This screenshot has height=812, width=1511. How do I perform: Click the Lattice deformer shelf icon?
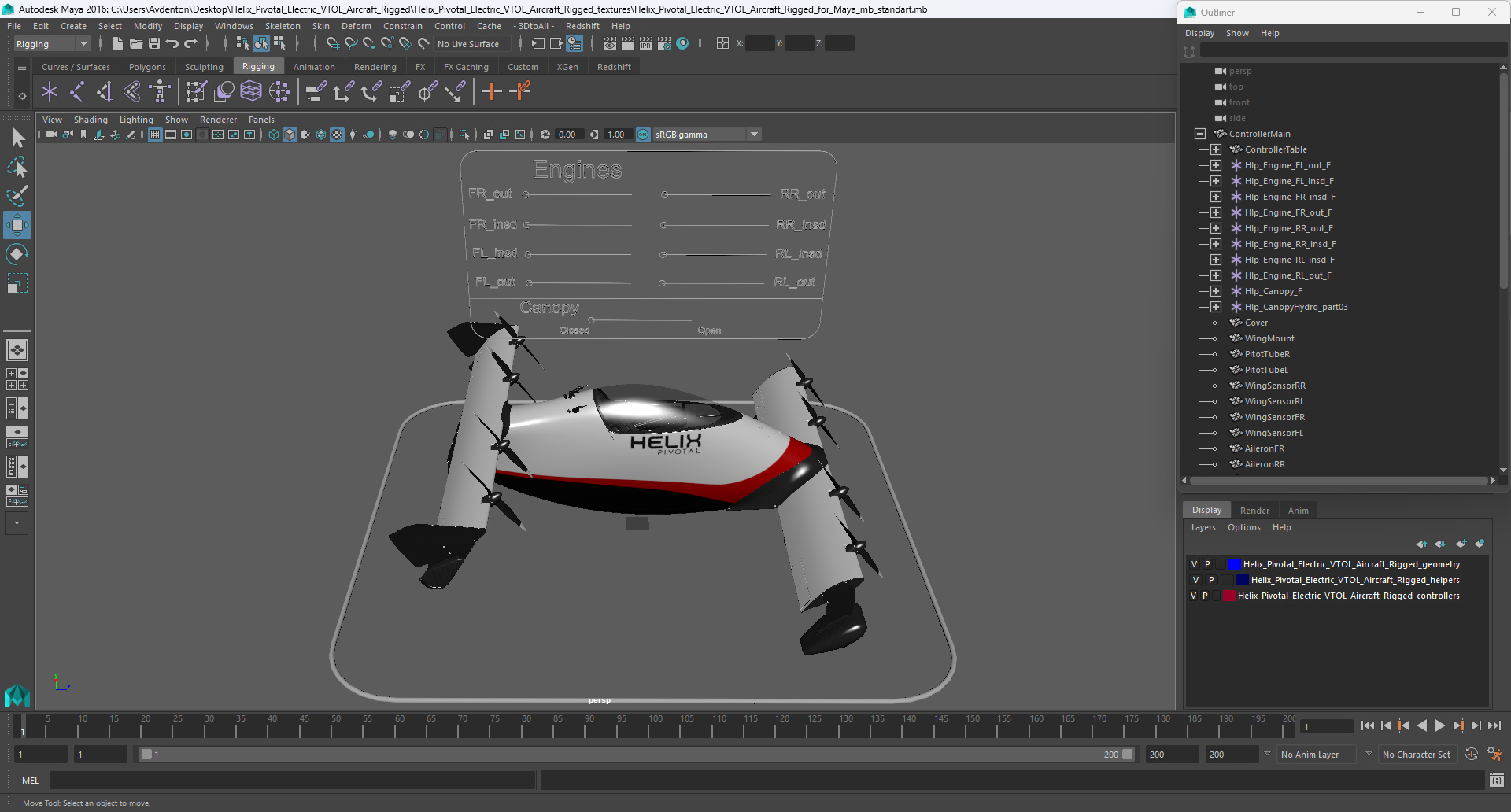tap(251, 92)
